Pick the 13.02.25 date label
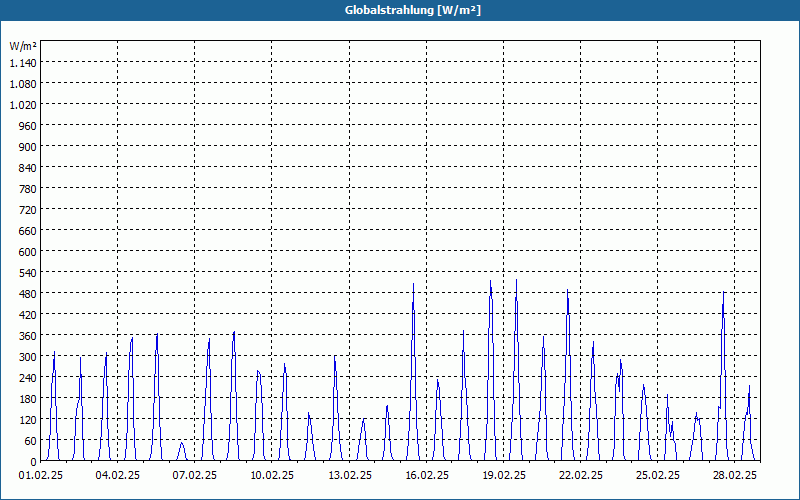The image size is (800, 500). (x=350, y=476)
